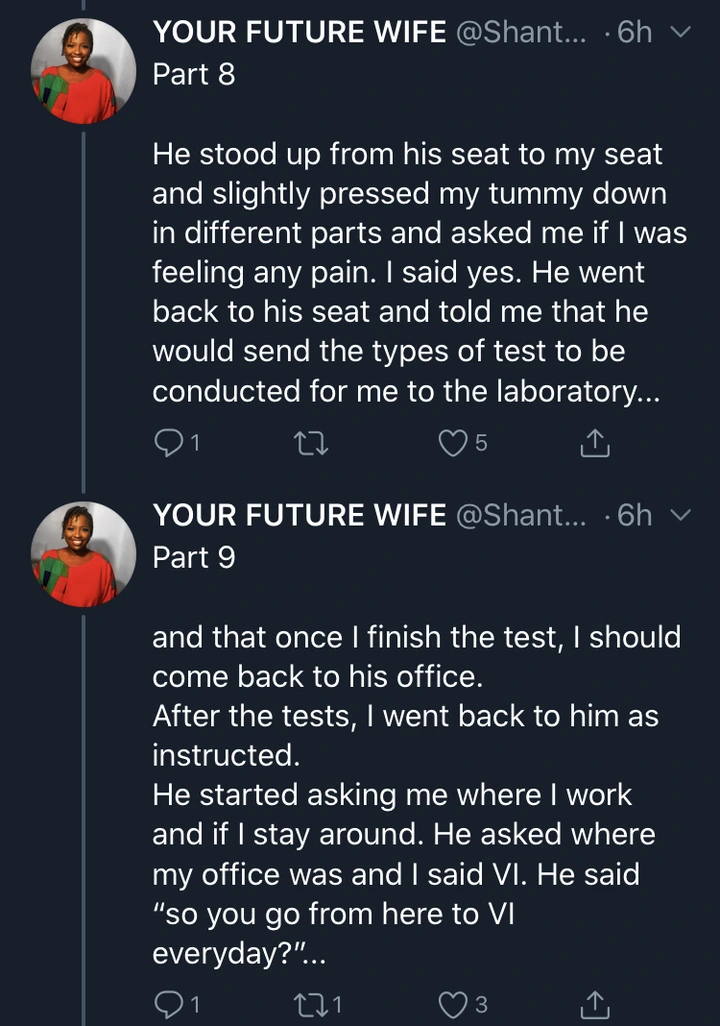Retweet the Part 8 tweet

coord(311,441)
